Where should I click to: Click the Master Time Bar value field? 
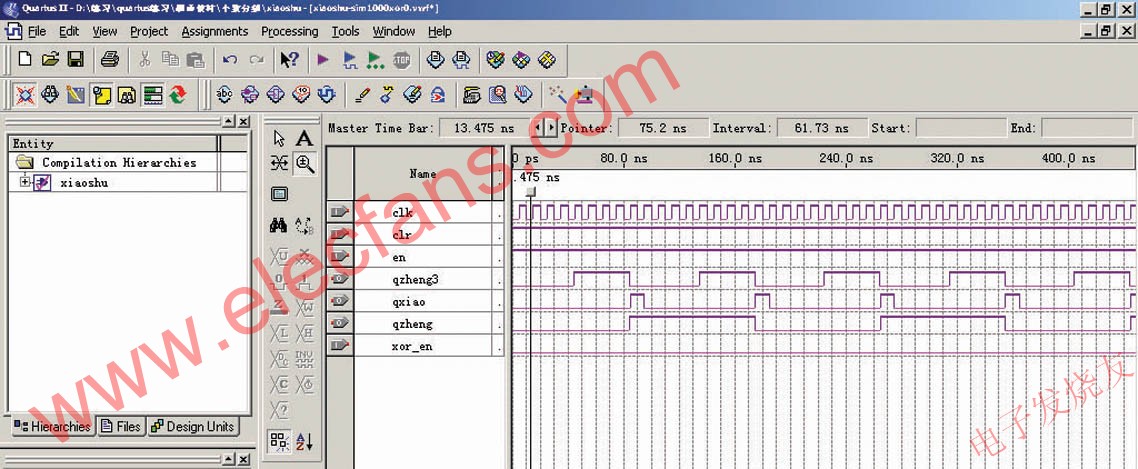coord(483,128)
